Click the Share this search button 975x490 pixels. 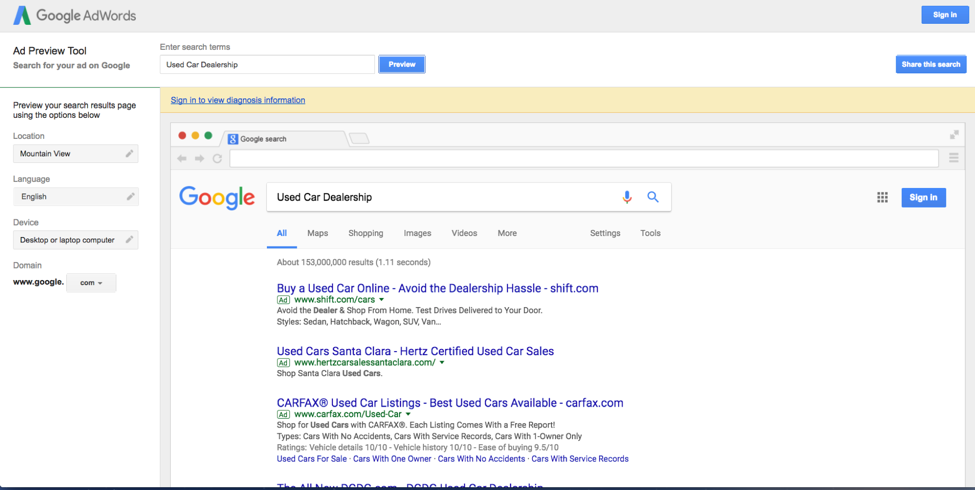tap(931, 64)
